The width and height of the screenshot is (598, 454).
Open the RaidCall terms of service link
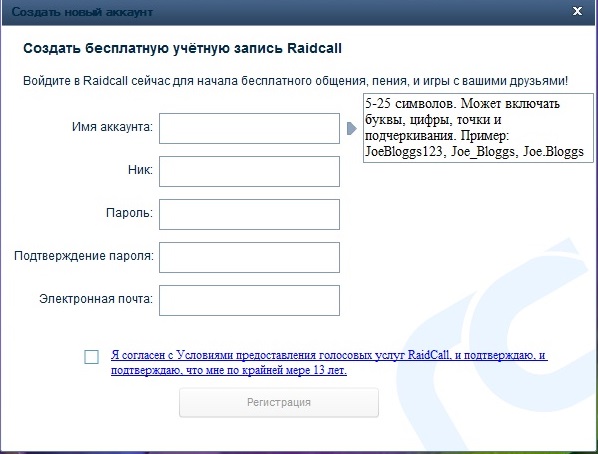pos(329,362)
